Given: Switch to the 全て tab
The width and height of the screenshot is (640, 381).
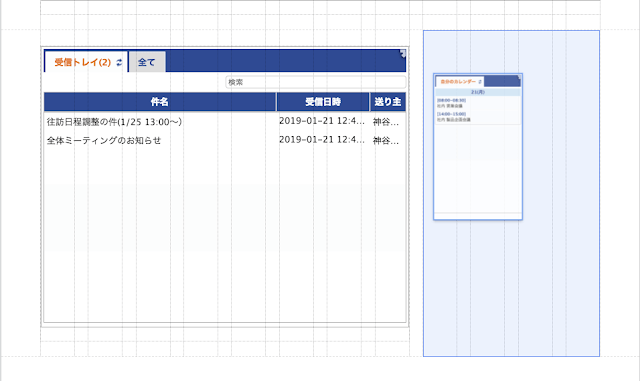Looking at the screenshot, I should coord(147,62).
